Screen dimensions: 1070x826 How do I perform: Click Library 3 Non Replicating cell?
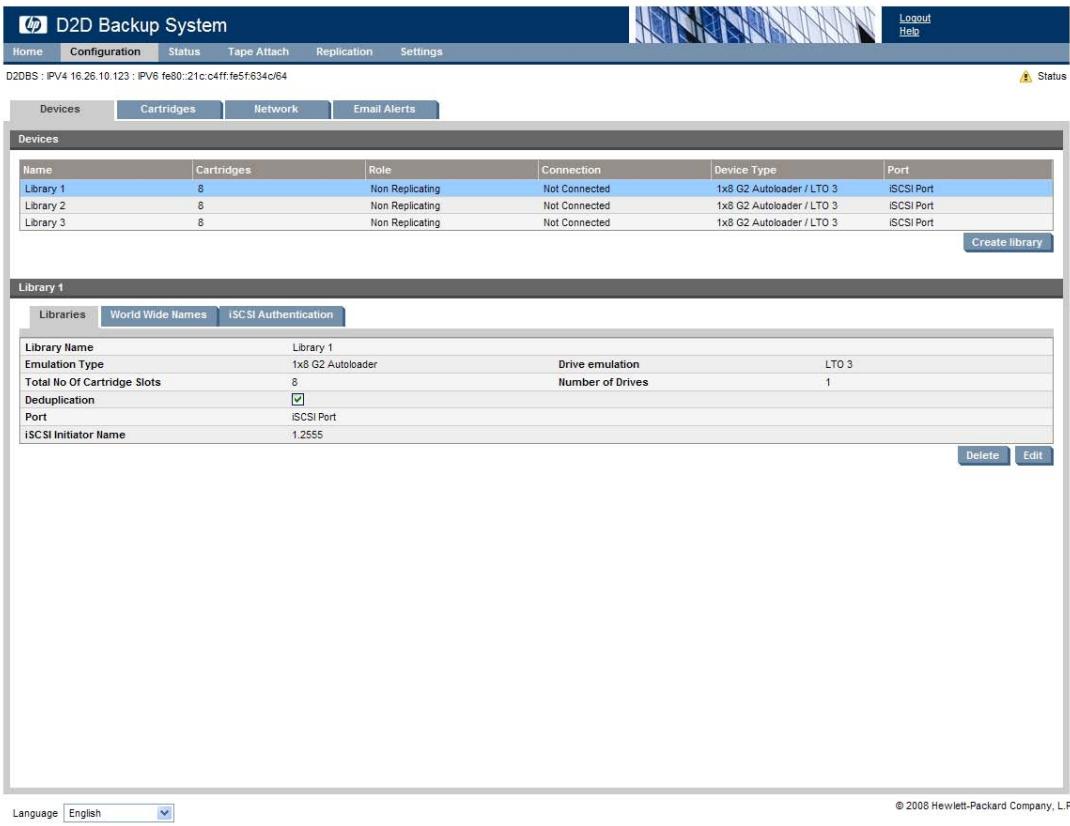405,223
